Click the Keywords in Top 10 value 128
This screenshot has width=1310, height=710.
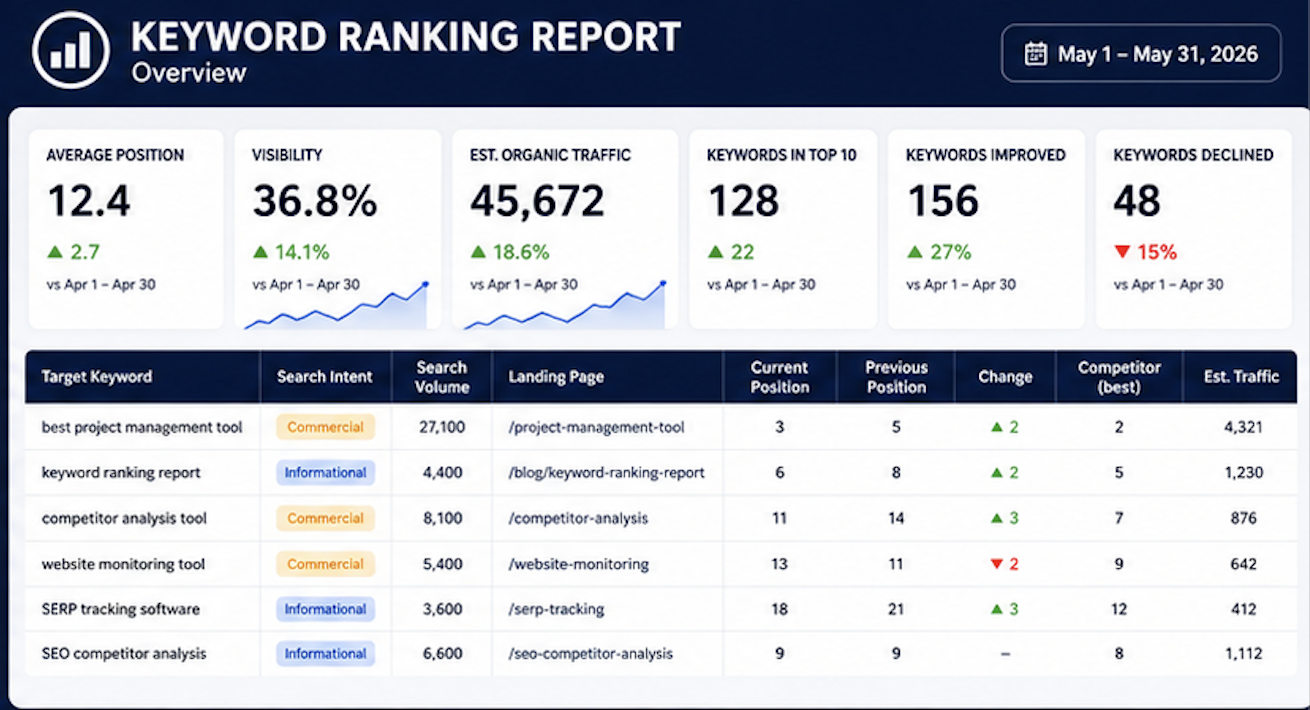[743, 201]
